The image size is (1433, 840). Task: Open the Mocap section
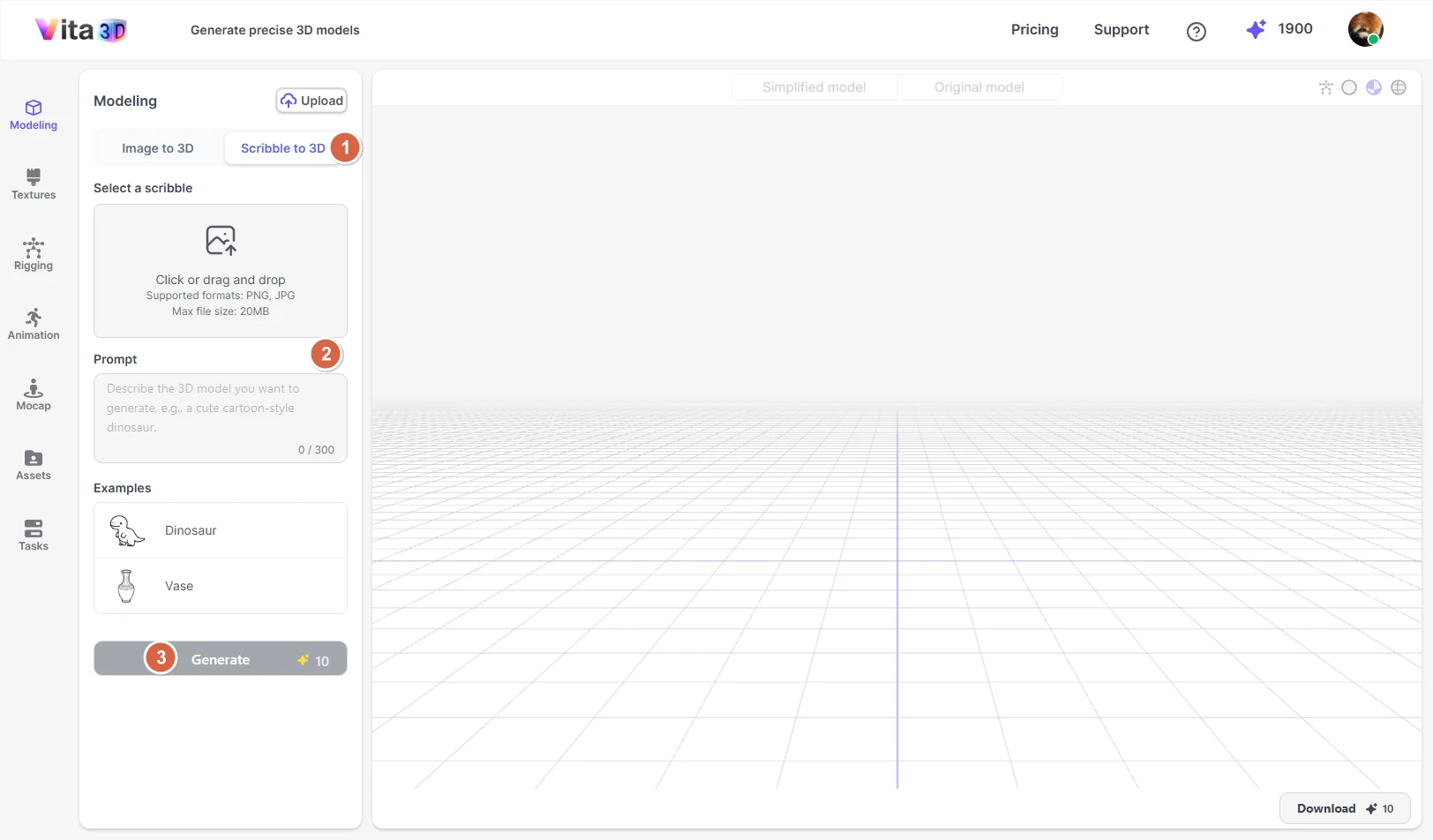tap(34, 394)
